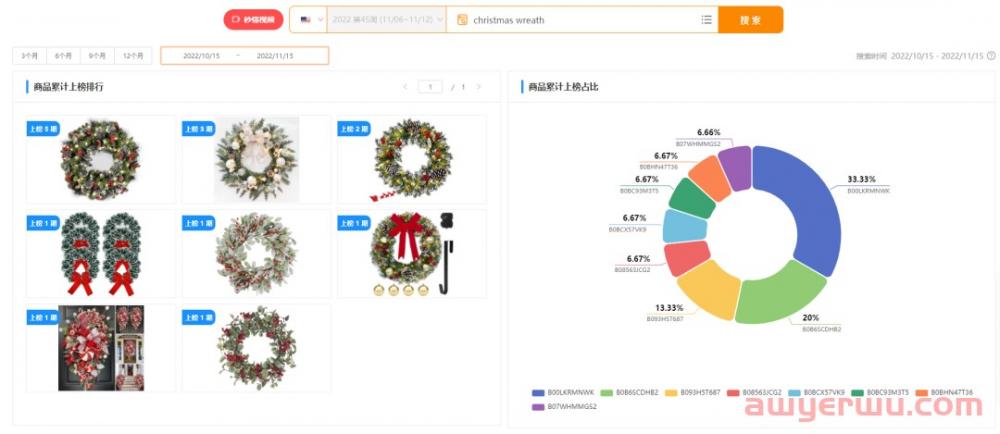
Task: Click the dark green B0BC93M3T5 donut segment
Action: [x=693, y=198]
